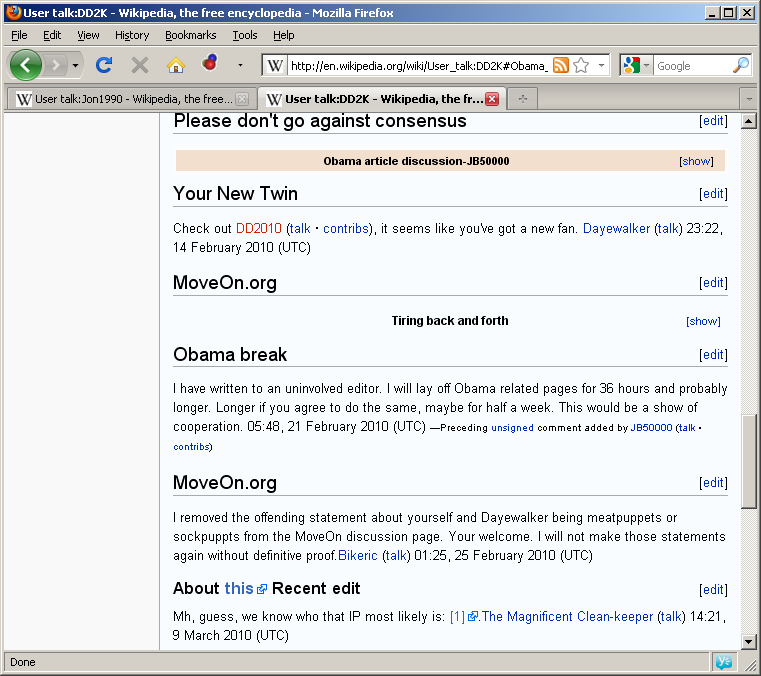Open the Help menu

point(283,35)
